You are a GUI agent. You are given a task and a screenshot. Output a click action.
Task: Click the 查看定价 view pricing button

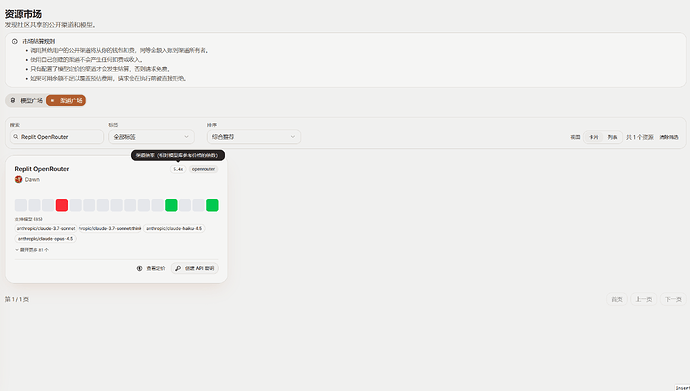(151, 268)
